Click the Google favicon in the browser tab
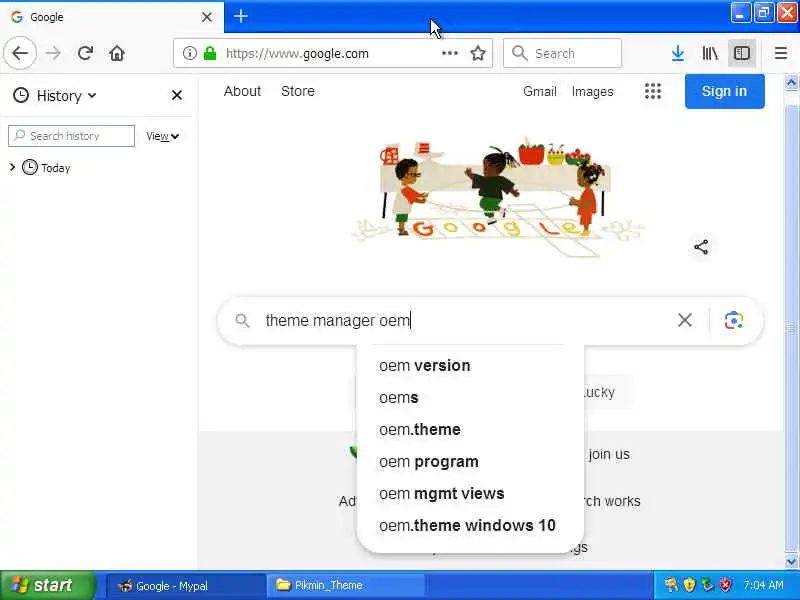This screenshot has width=800, height=600. [x=17, y=17]
